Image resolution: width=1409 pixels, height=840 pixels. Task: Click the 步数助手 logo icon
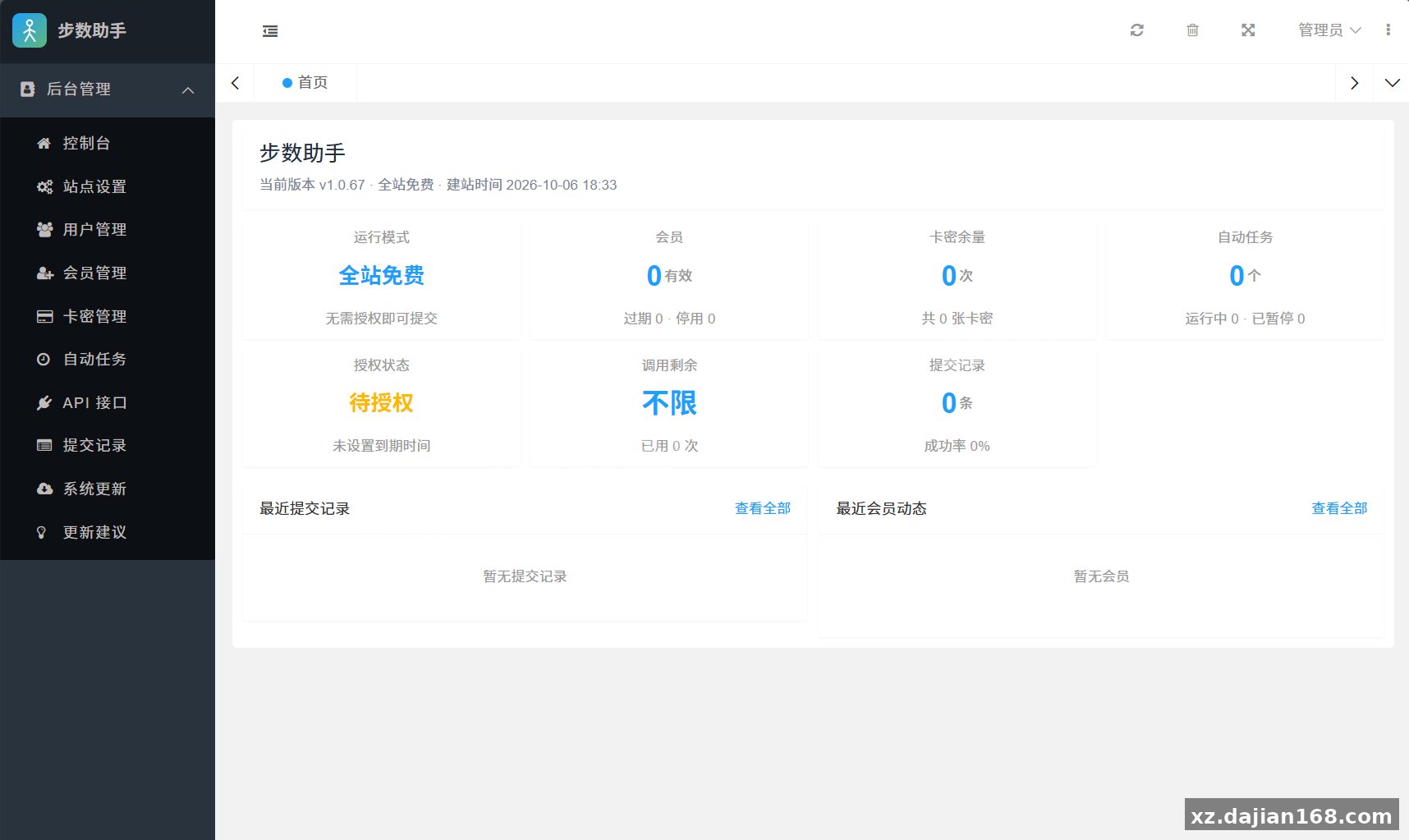pos(30,30)
